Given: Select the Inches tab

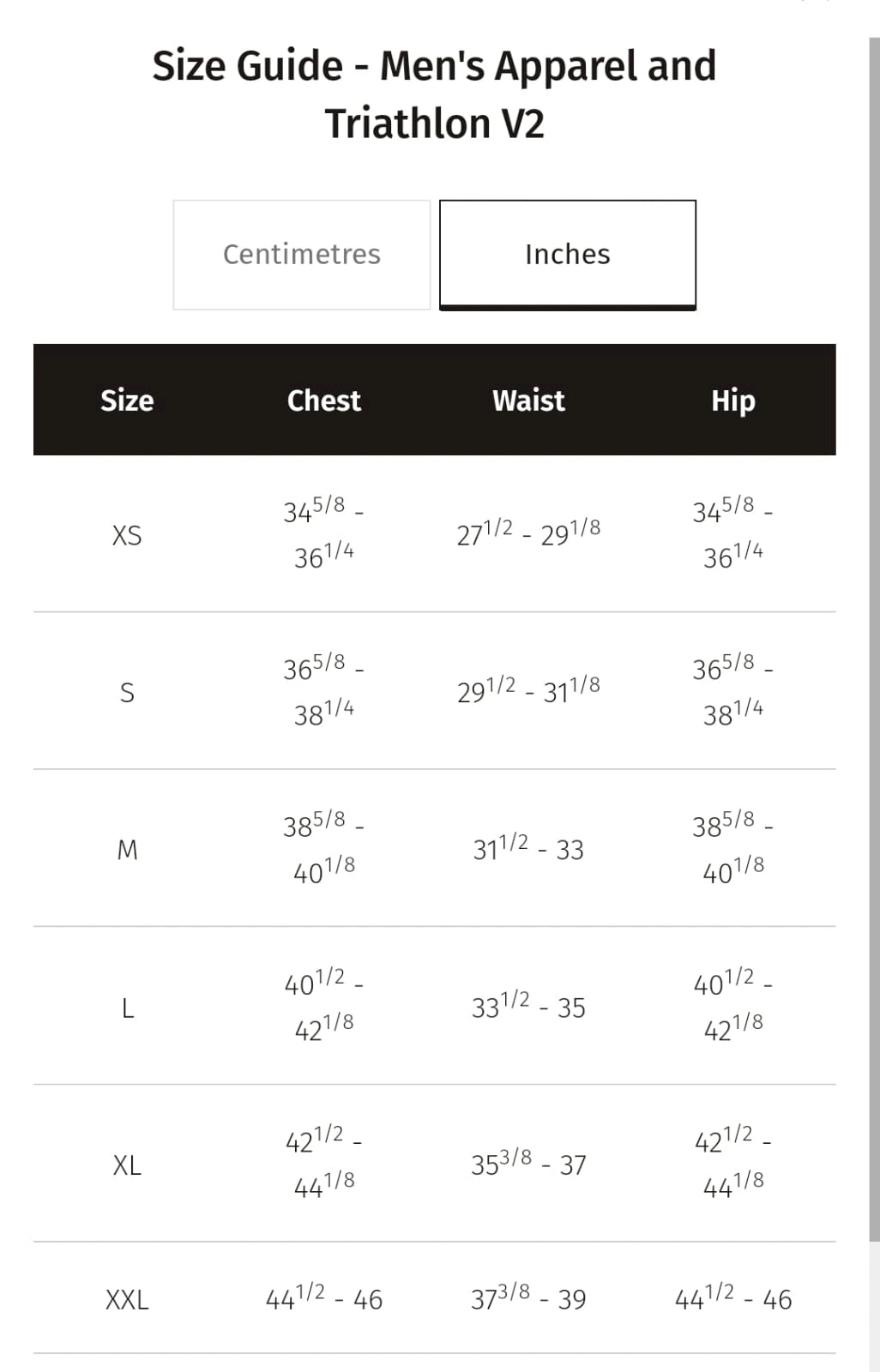Looking at the screenshot, I should [x=567, y=255].
